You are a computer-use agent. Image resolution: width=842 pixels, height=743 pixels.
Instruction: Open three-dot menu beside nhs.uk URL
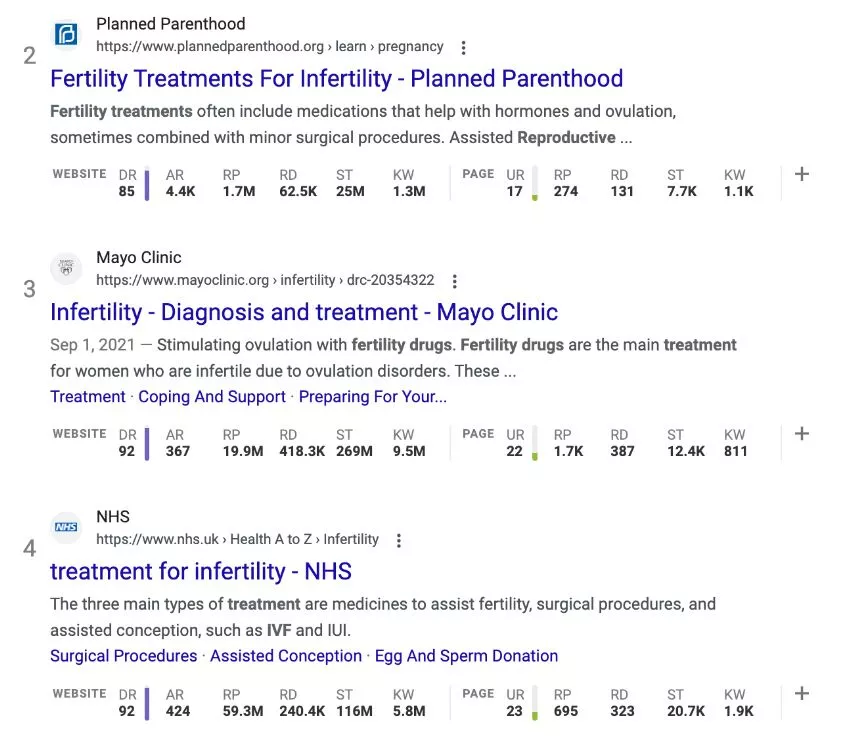[399, 540]
